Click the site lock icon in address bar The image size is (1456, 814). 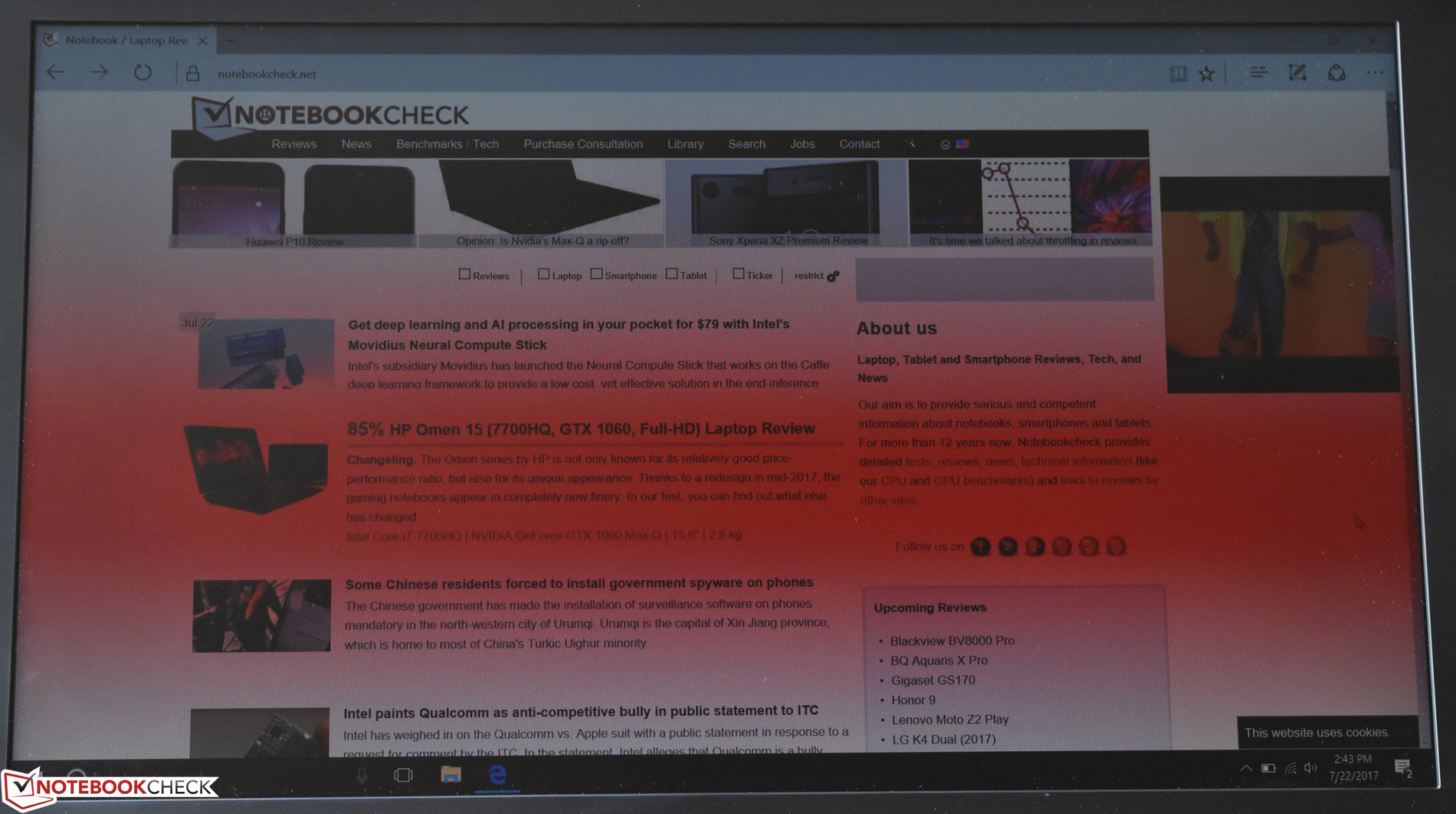[193, 74]
